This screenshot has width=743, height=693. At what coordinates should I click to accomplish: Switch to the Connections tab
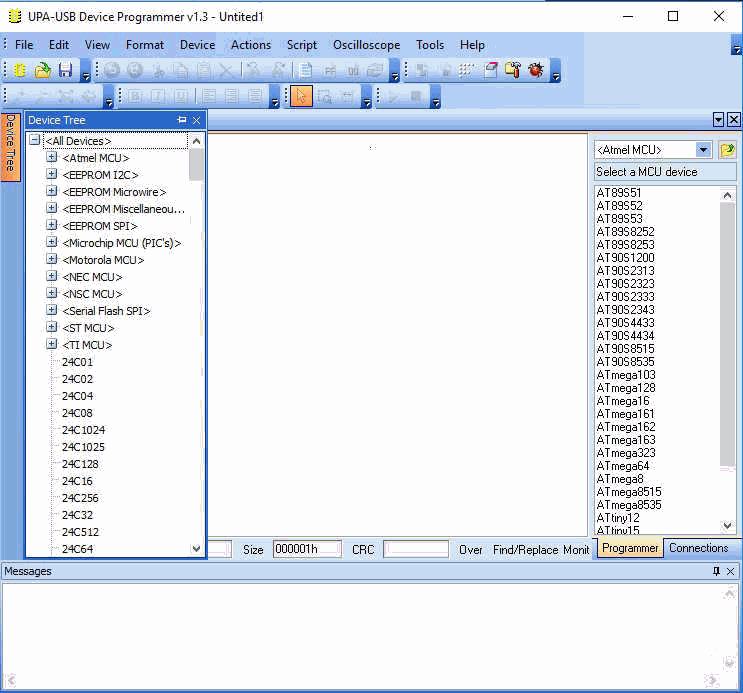(x=698, y=548)
